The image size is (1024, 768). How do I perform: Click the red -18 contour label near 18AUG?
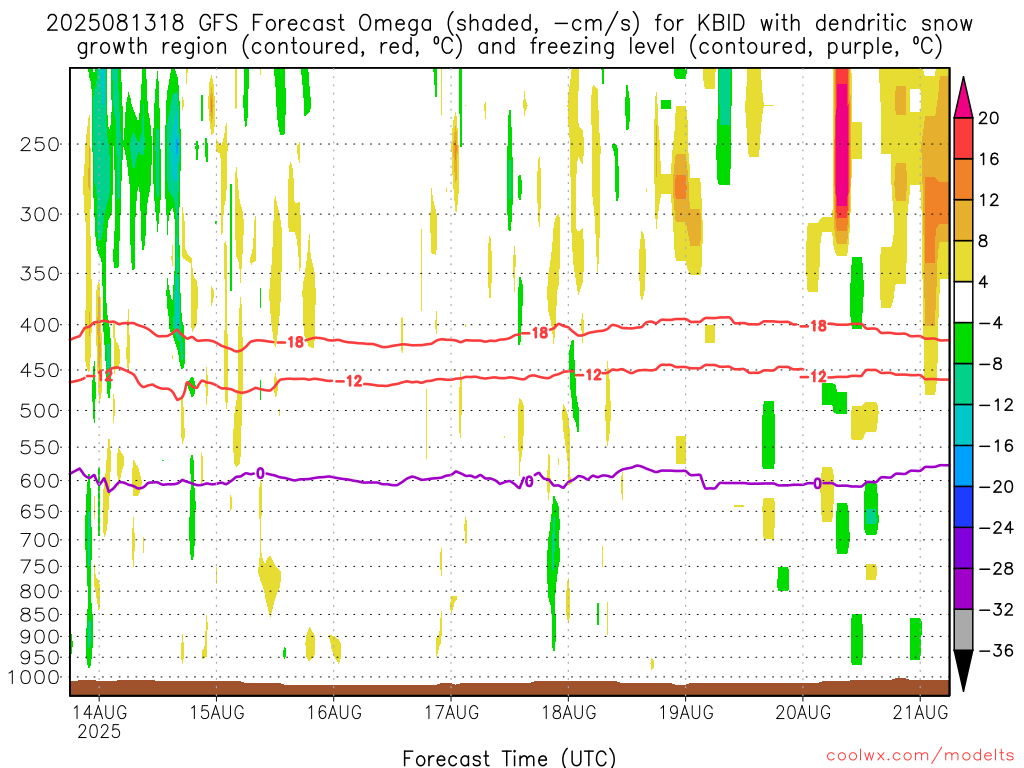(535, 333)
